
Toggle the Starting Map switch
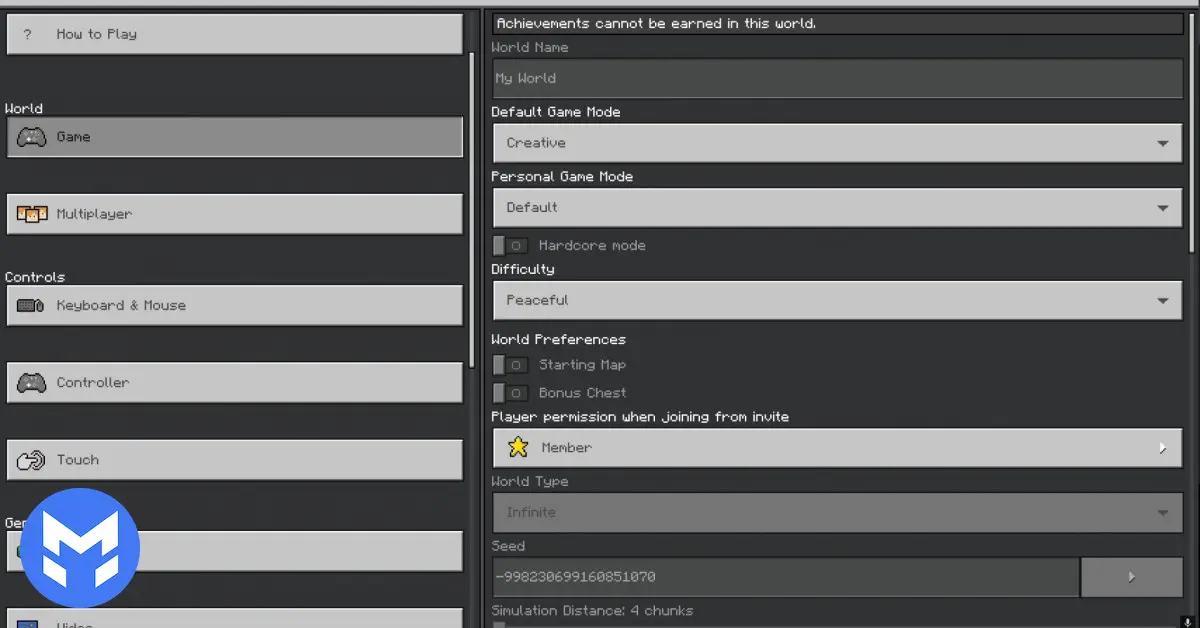click(510, 366)
